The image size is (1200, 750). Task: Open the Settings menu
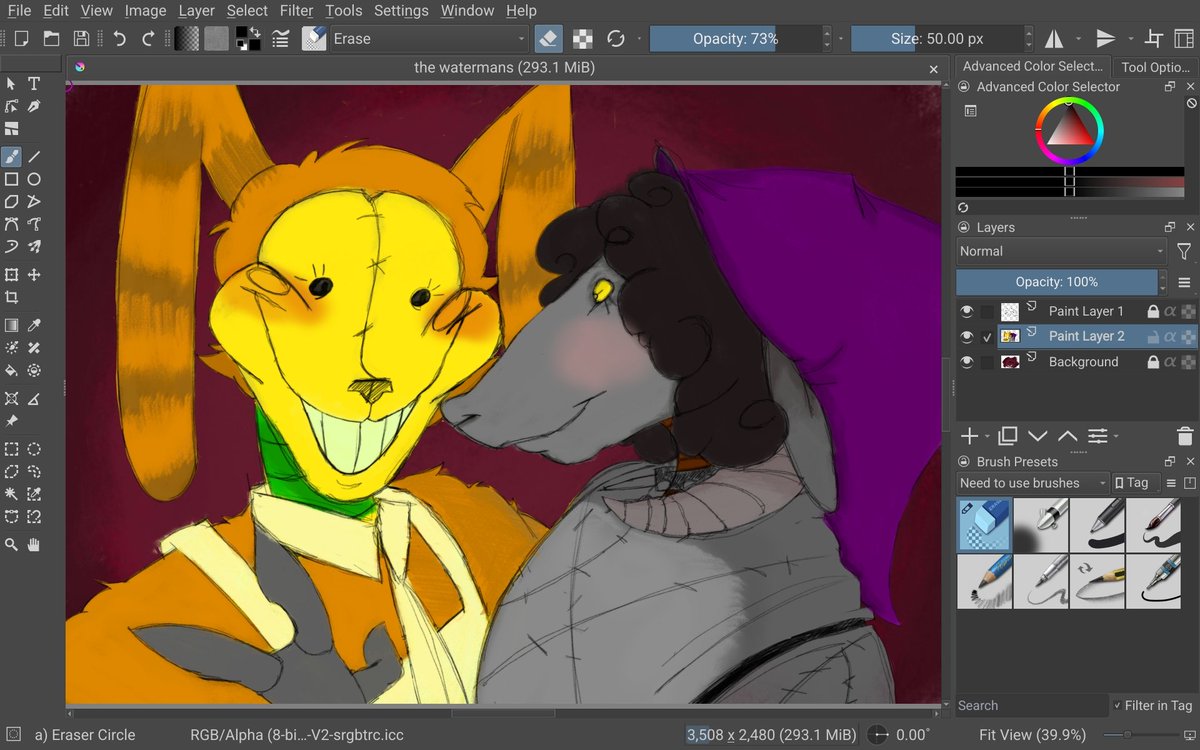click(x=401, y=11)
